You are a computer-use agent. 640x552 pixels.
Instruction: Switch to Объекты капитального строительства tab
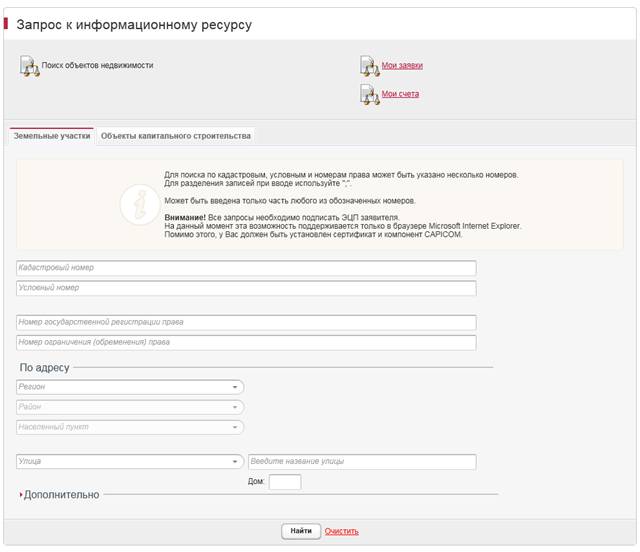click(176, 136)
